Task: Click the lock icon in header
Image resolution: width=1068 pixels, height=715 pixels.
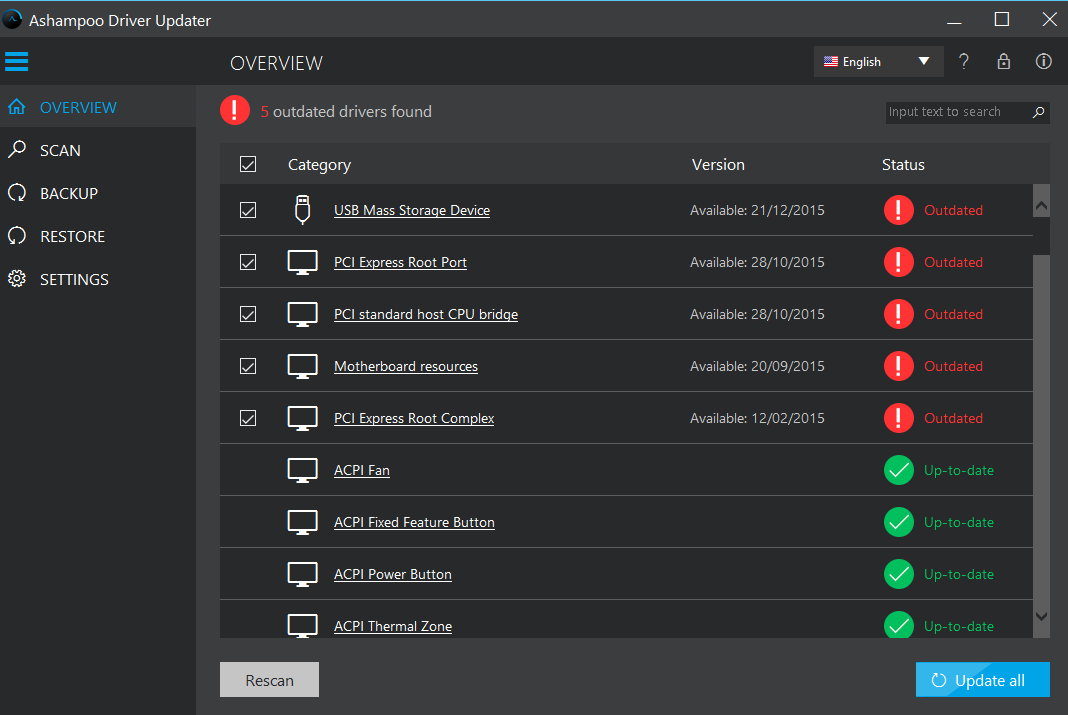Action: point(1003,61)
